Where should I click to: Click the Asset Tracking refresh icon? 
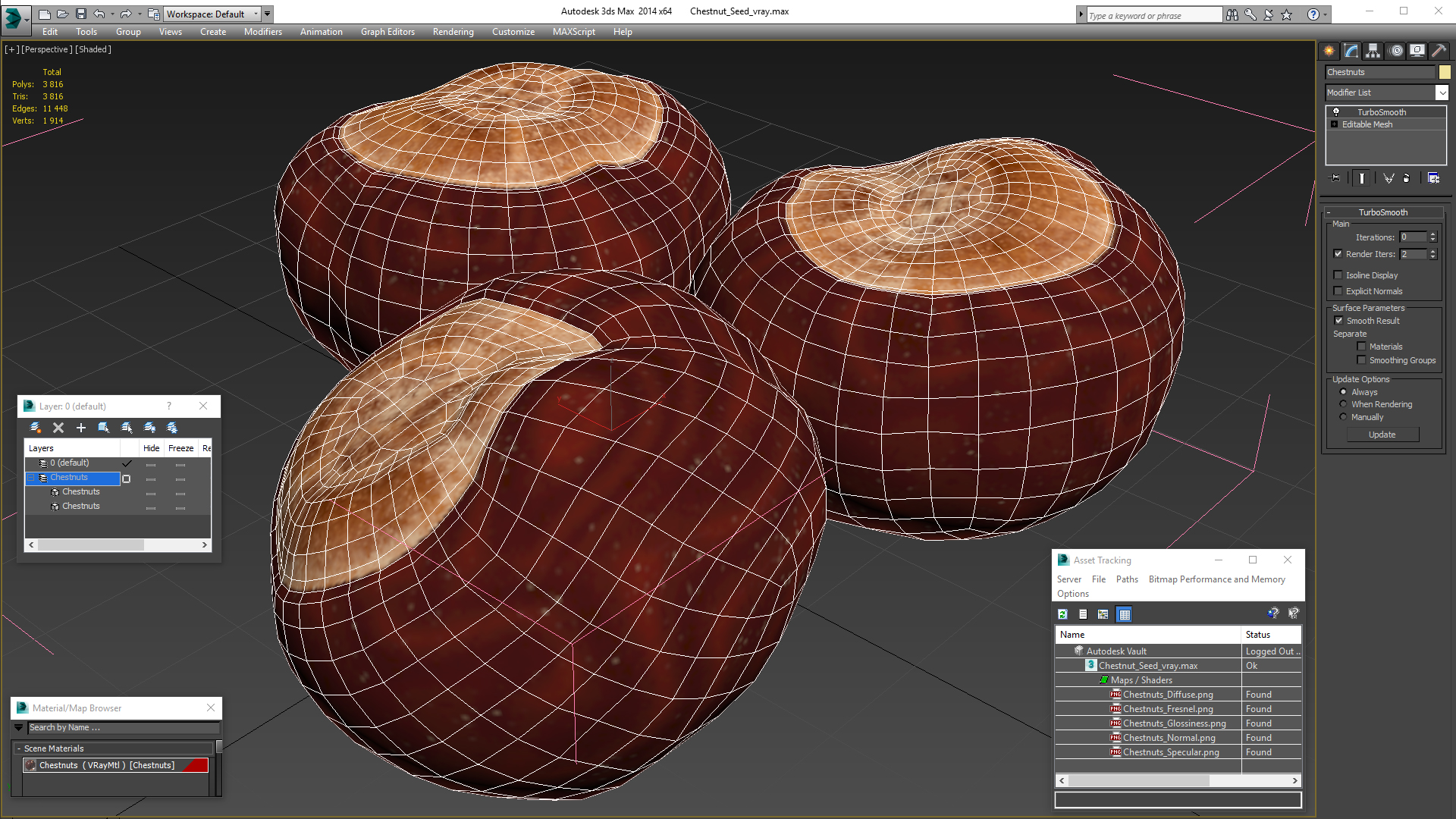1062,614
